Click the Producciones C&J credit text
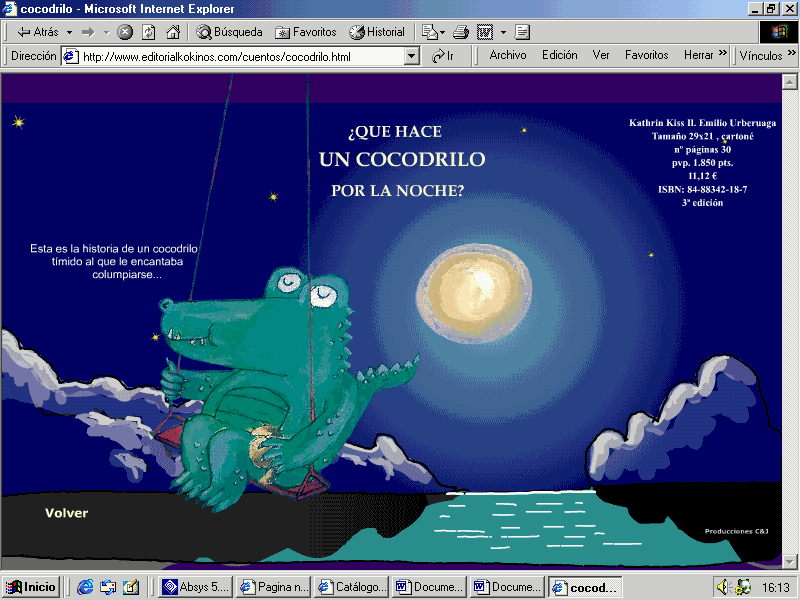The width and height of the screenshot is (800, 600). [736, 531]
